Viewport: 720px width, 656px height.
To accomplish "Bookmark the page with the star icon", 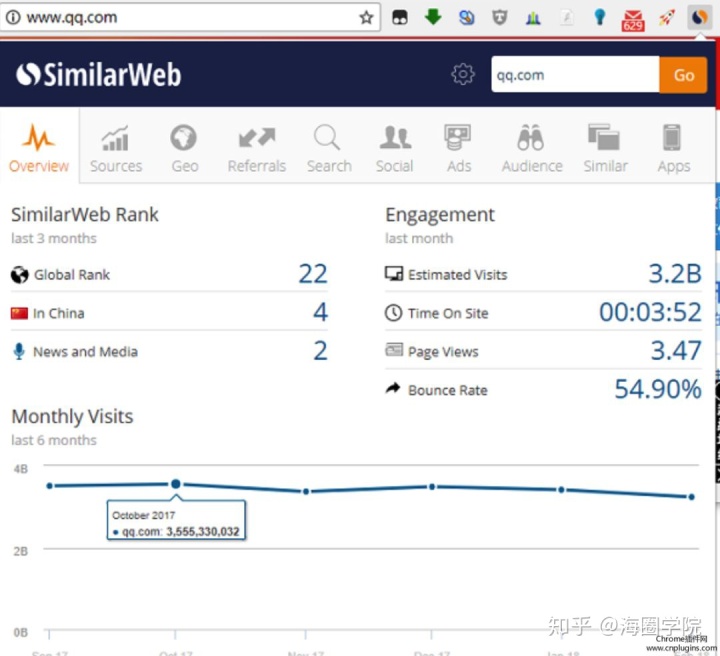I will click(366, 17).
